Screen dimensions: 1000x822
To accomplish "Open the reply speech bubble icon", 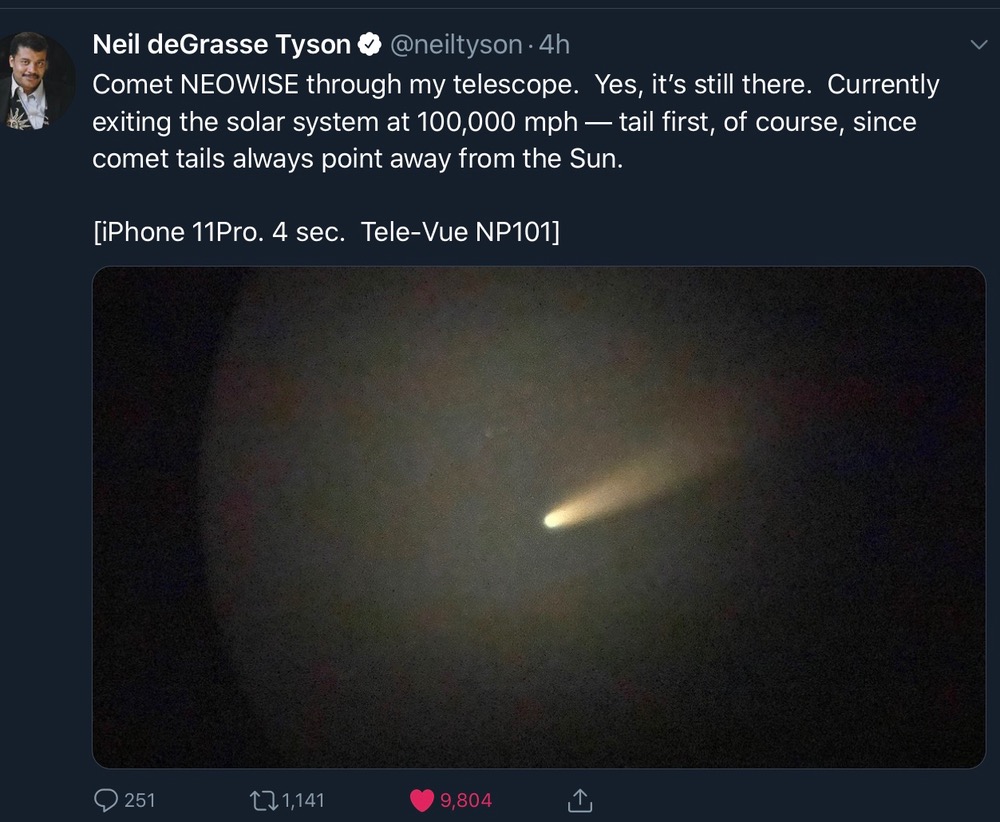I will click(106, 800).
